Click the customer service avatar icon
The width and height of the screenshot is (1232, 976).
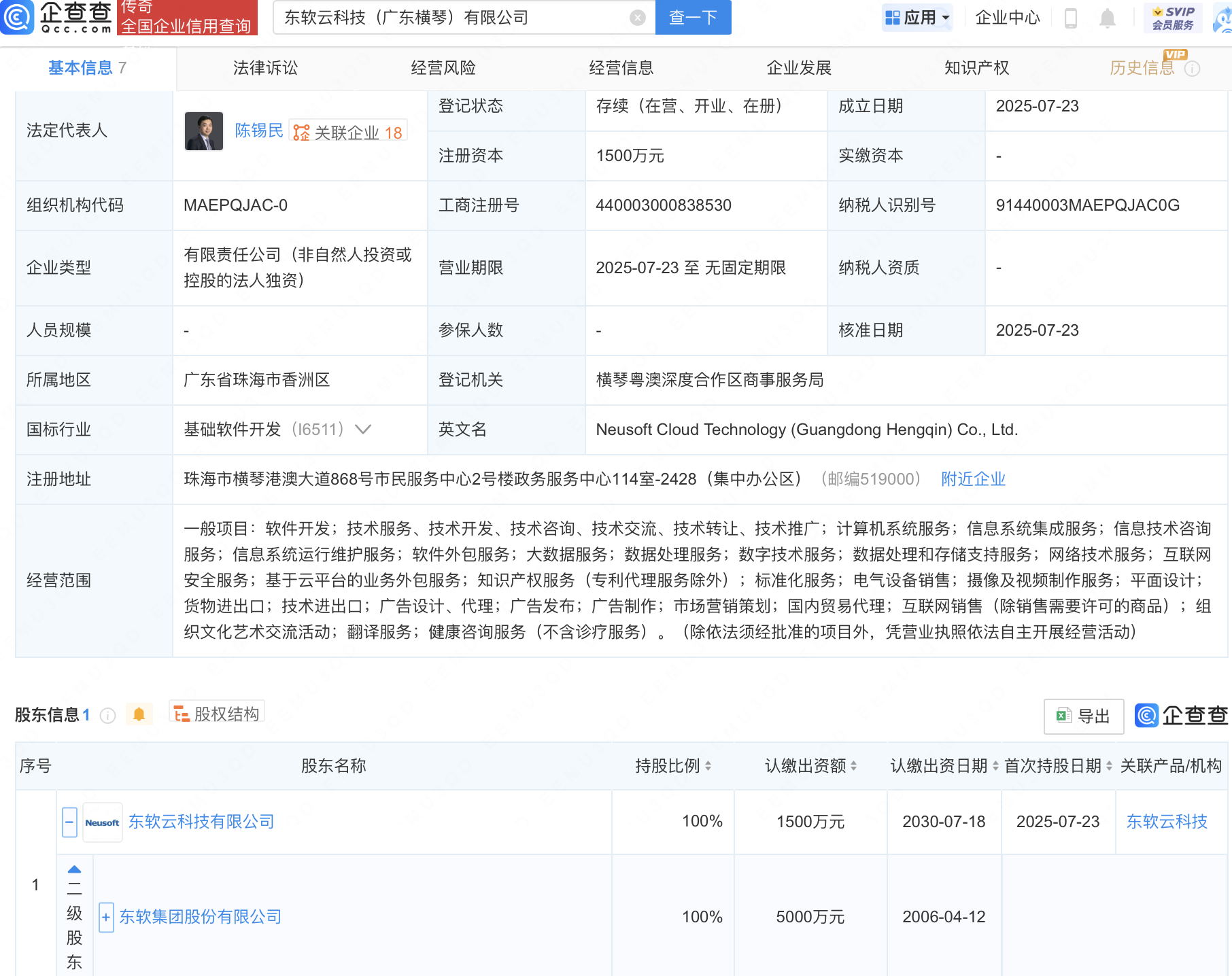coord(1222,18)
